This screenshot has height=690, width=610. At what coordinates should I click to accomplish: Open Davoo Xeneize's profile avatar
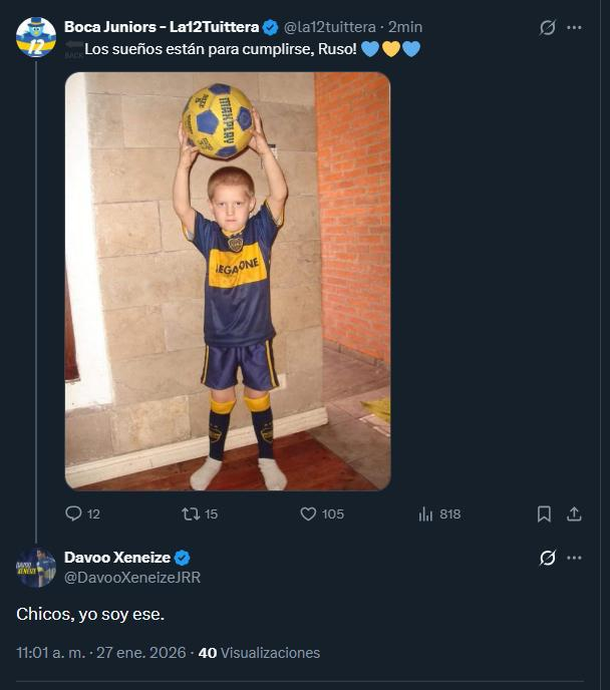click(36, 567)
